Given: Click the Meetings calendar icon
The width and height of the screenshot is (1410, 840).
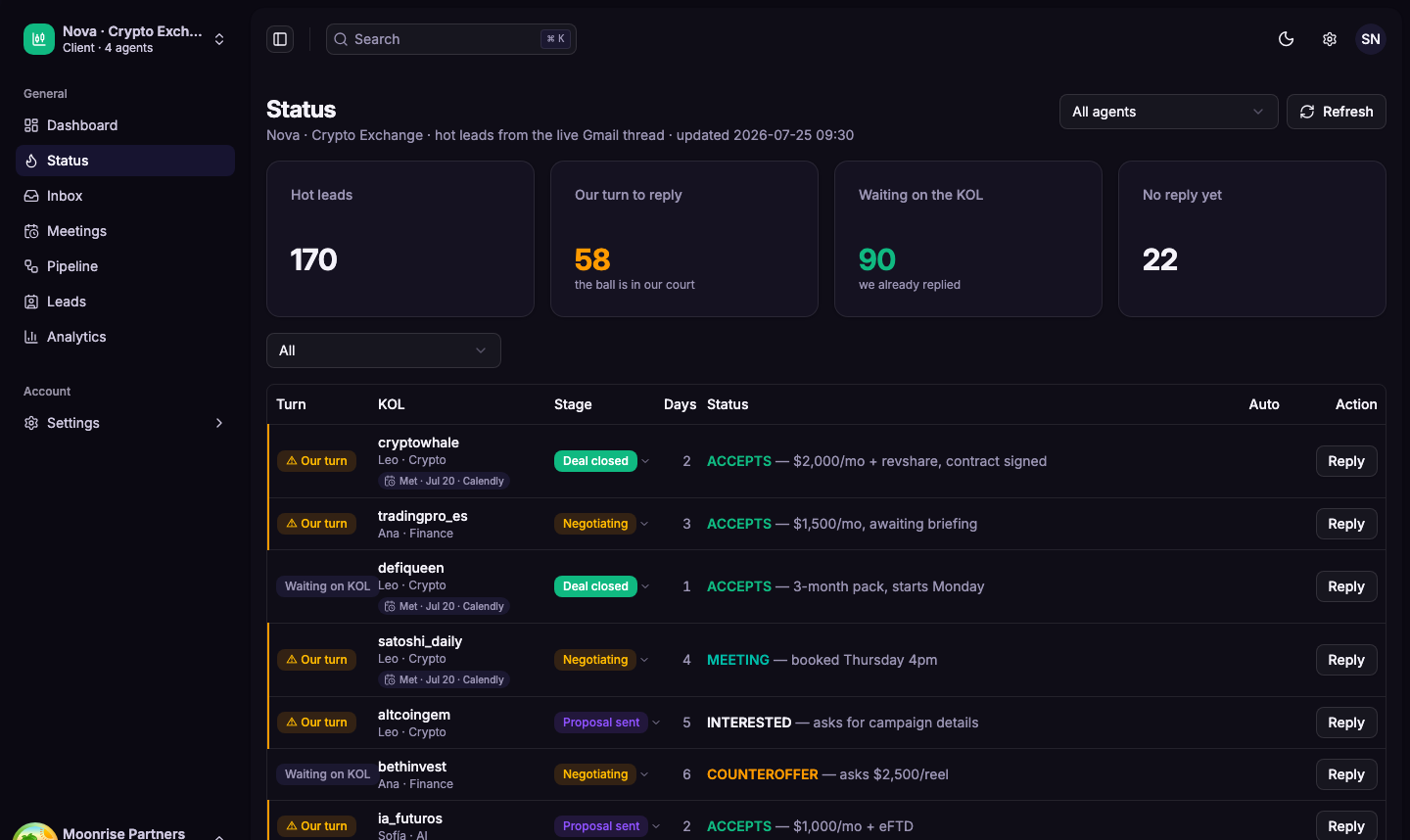Looking at the screenshot, I should (31, 231).
